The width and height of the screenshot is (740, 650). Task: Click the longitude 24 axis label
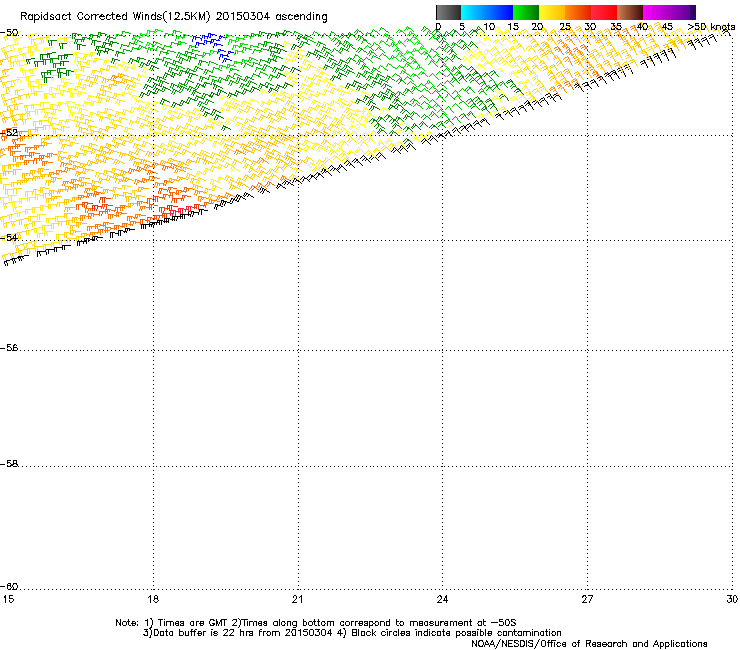click(442, 599)
